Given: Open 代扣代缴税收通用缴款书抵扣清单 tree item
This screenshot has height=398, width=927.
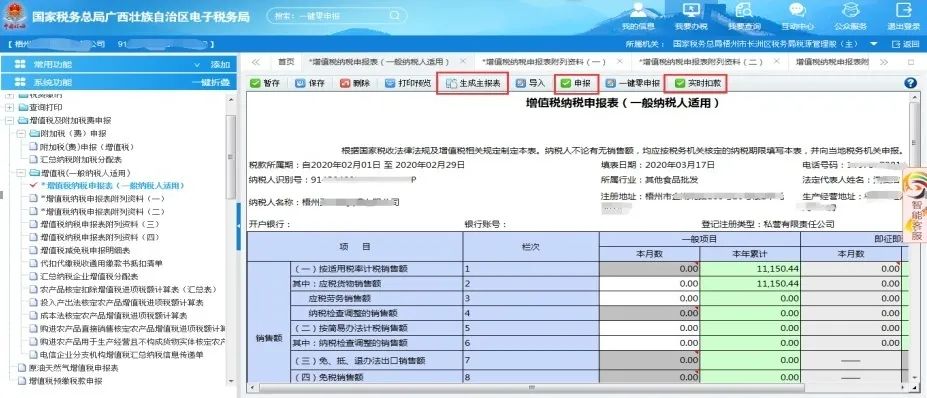Looking at the screenshot, I should coord(101,263).
